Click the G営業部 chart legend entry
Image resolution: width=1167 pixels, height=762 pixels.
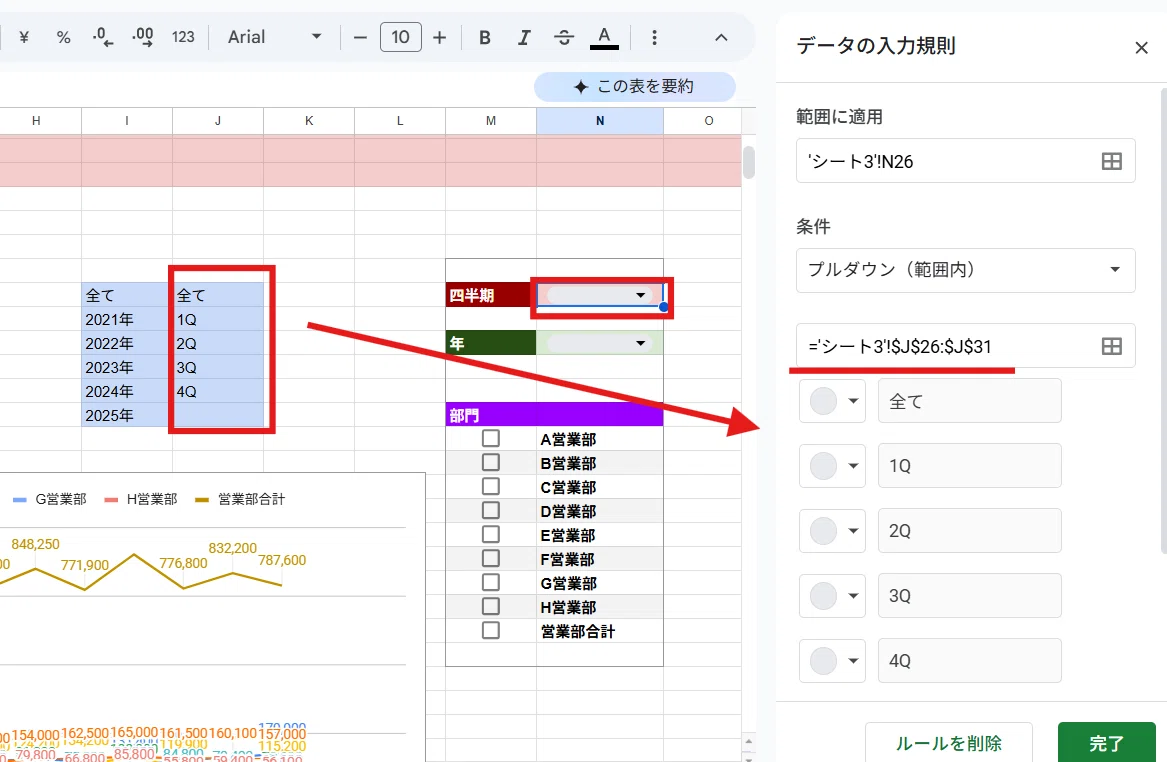[50, 499]
